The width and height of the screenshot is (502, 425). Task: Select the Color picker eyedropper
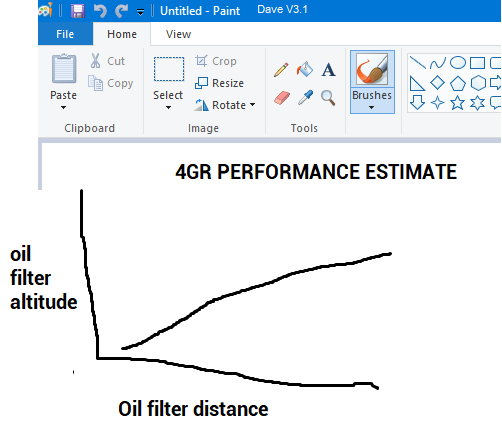305,98
